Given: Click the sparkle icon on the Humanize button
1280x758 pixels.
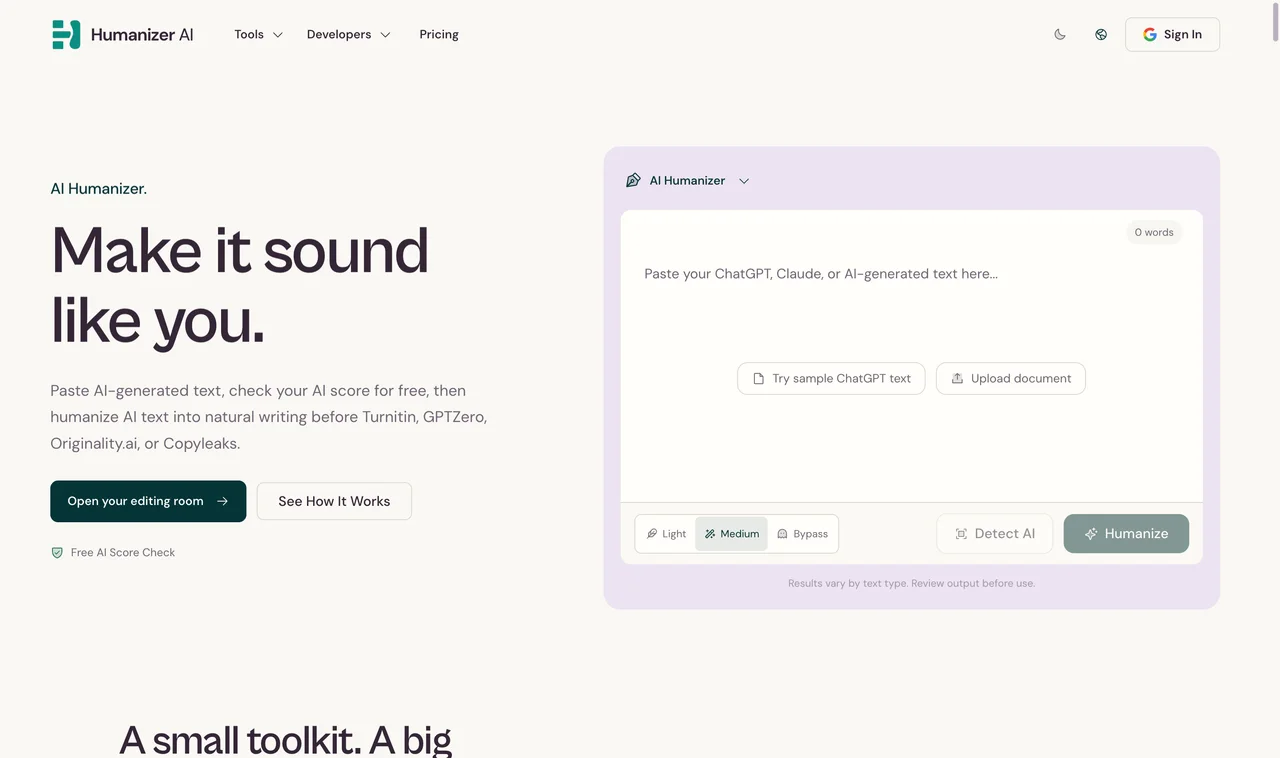Looking at the screenshot, I should point(1091,534).
